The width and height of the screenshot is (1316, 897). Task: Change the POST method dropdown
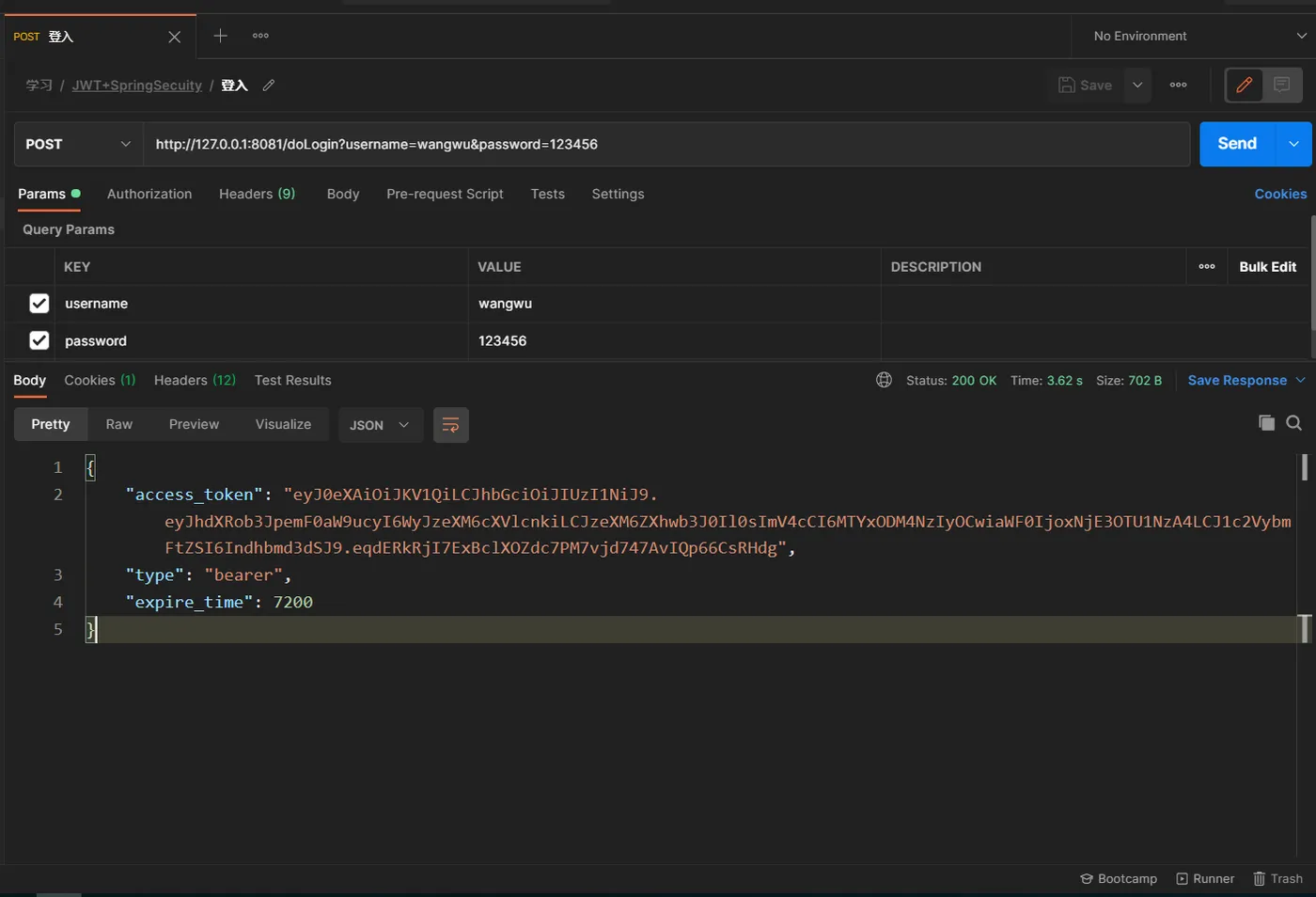pos(78,144)
